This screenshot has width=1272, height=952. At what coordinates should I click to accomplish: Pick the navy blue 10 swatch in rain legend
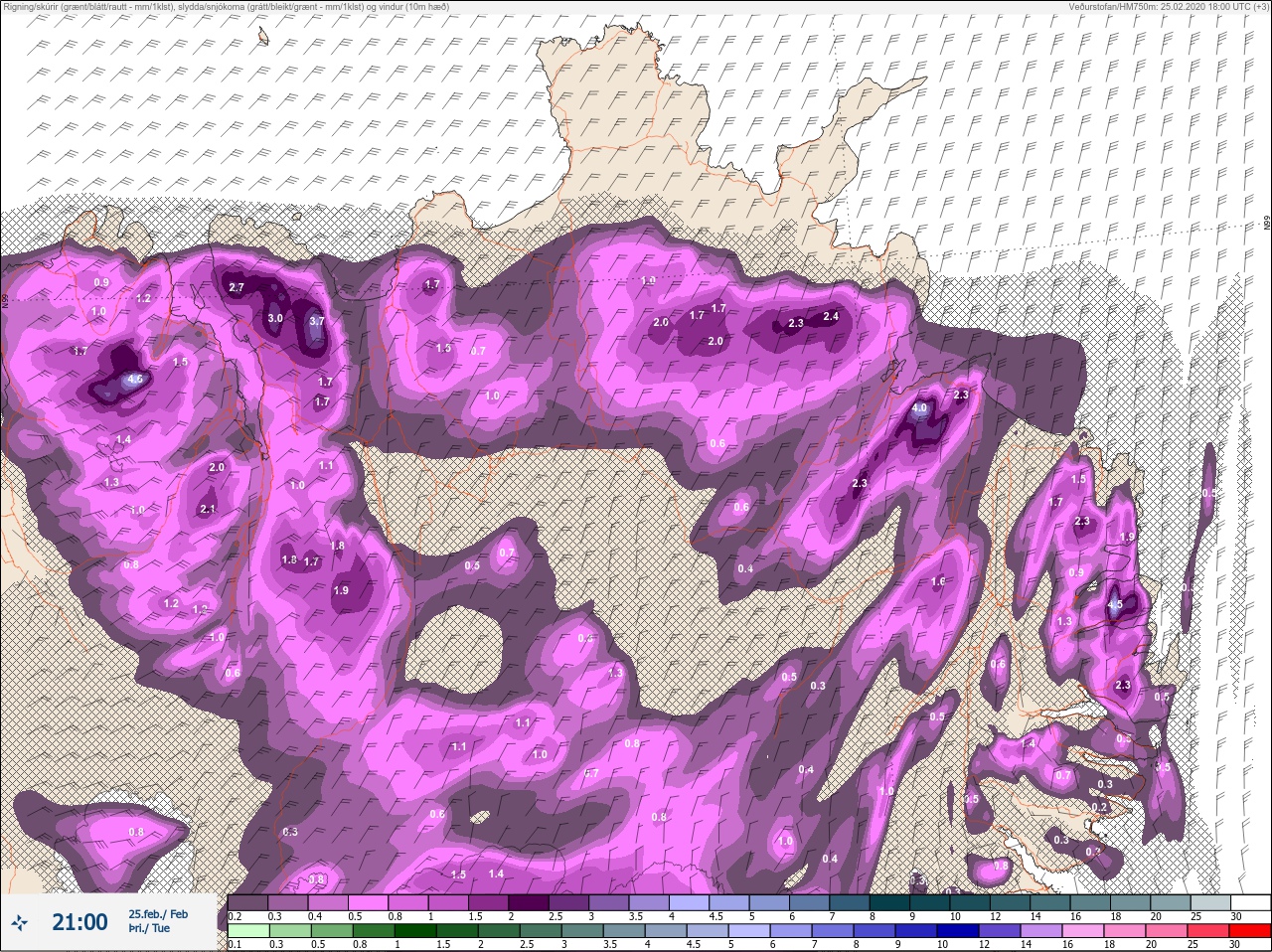click(957, 931)
